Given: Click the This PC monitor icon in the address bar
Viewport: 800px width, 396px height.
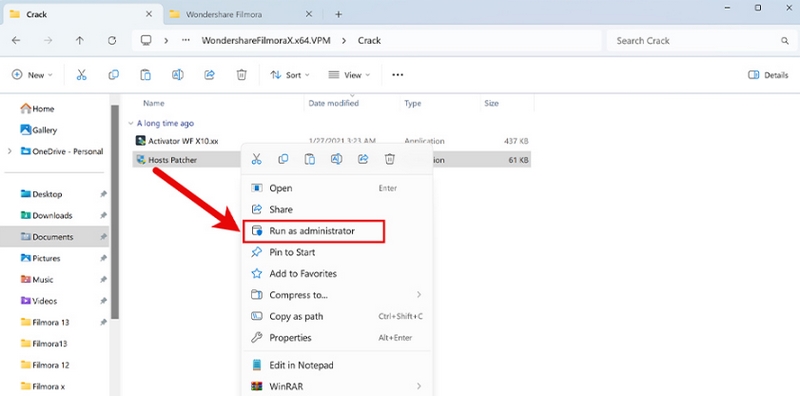Looking at the screenshot, I should [146, 40].
